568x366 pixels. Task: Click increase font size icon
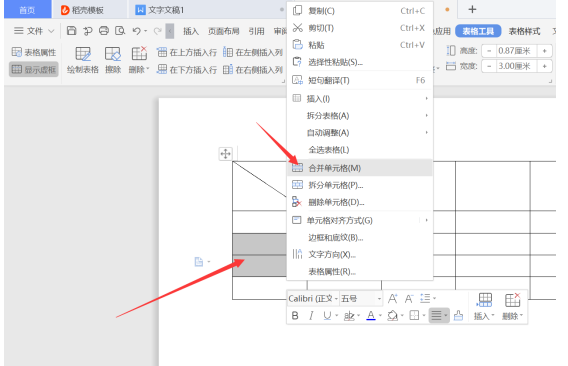click(393, 299)
